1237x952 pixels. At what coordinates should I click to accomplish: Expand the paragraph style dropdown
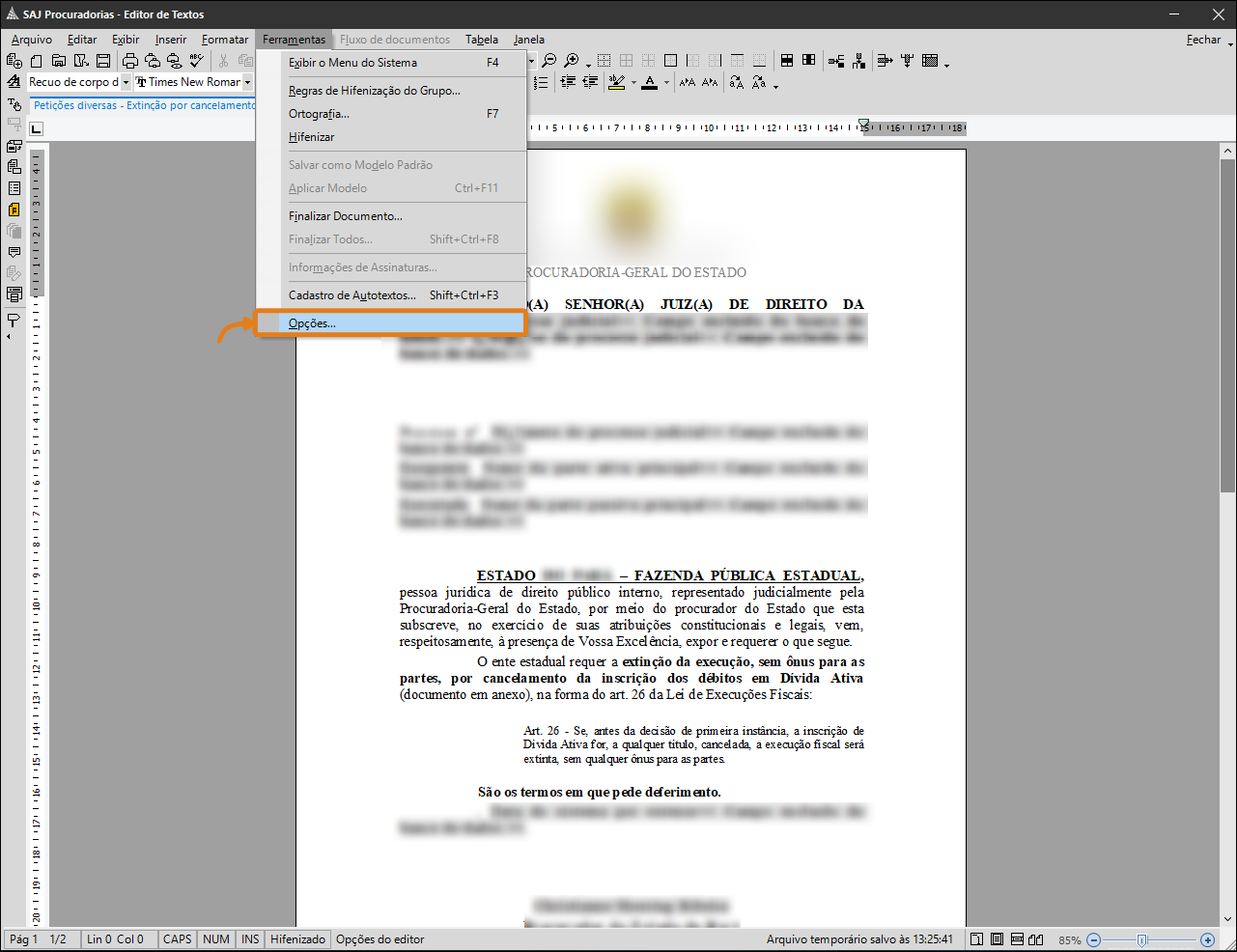point(126,83)
